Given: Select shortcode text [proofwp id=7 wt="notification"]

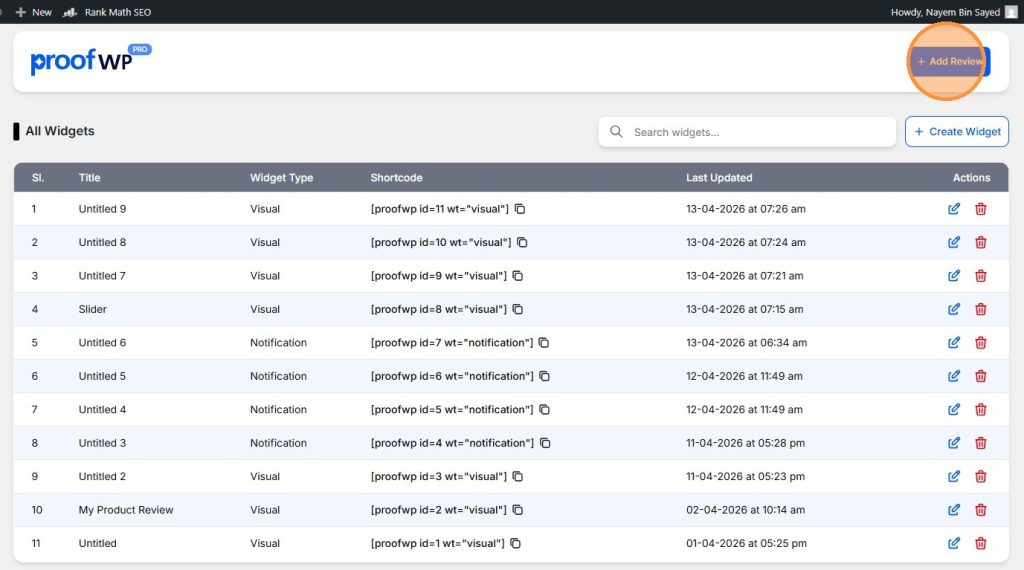Looking at the screenshot, I should pyautogui.click(x=452, y=343).
